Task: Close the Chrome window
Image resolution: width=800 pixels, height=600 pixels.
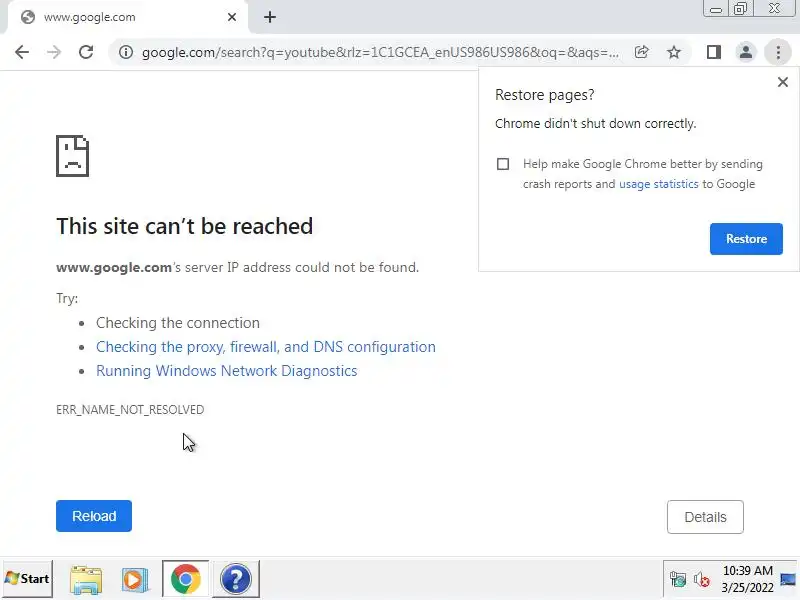Action: point(774,9)
